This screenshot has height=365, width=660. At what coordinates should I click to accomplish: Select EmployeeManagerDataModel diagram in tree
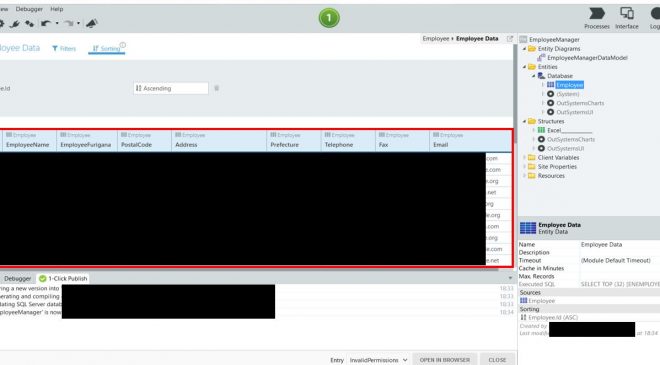click(587, 58)
